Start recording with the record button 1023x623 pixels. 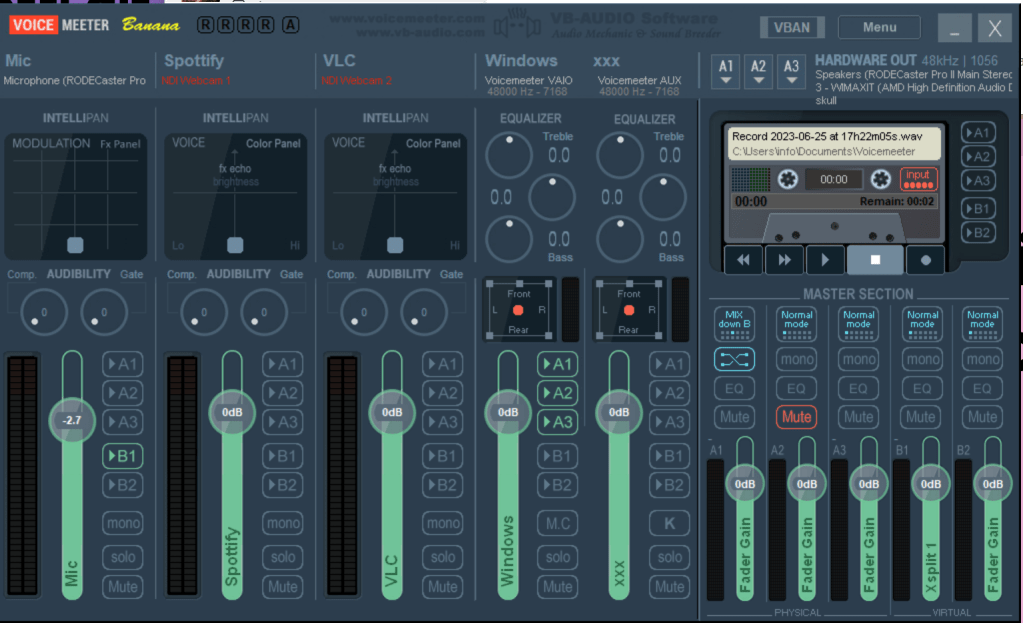(925, 260)
